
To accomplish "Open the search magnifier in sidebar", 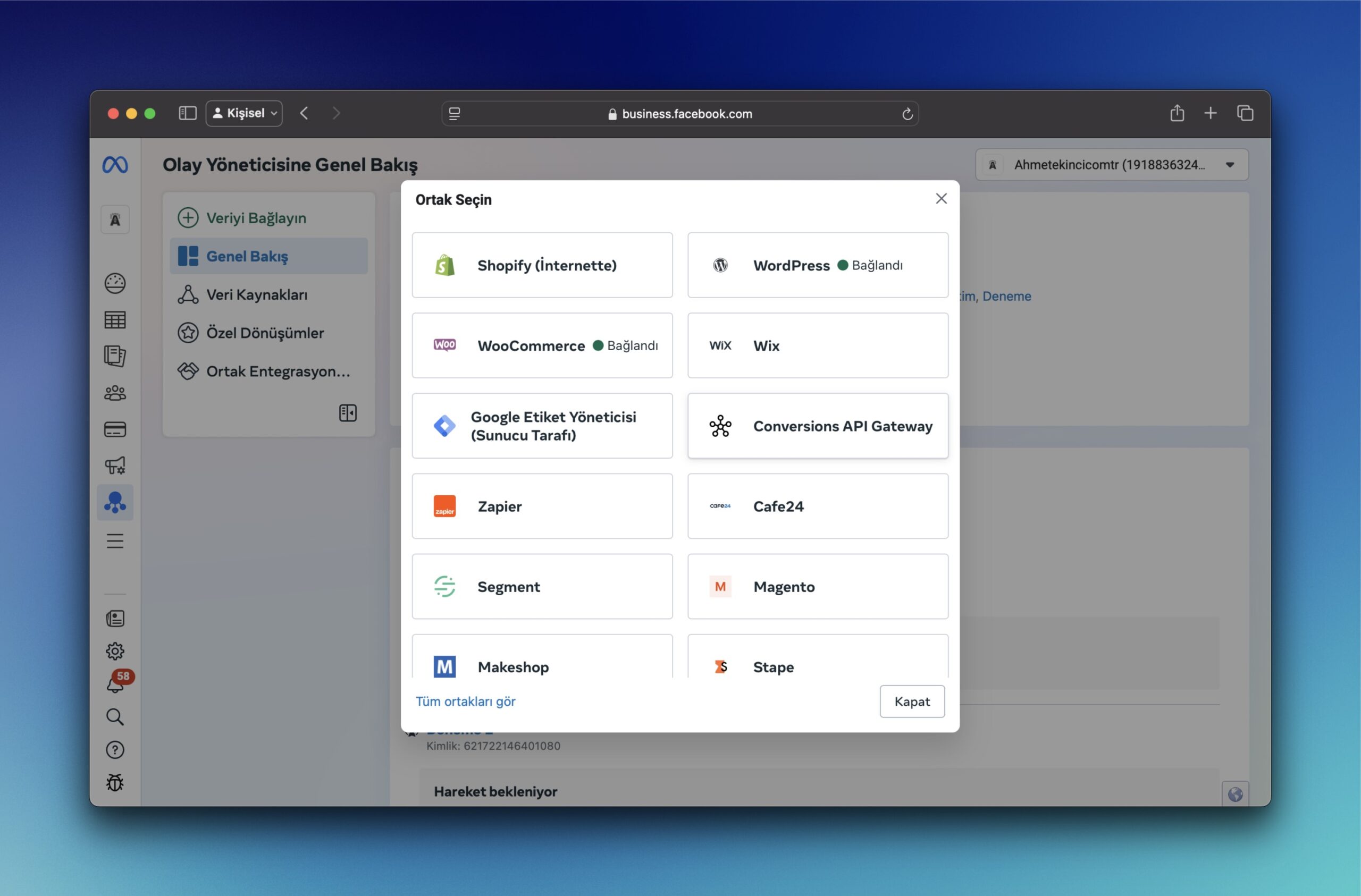I will (115, 716).
